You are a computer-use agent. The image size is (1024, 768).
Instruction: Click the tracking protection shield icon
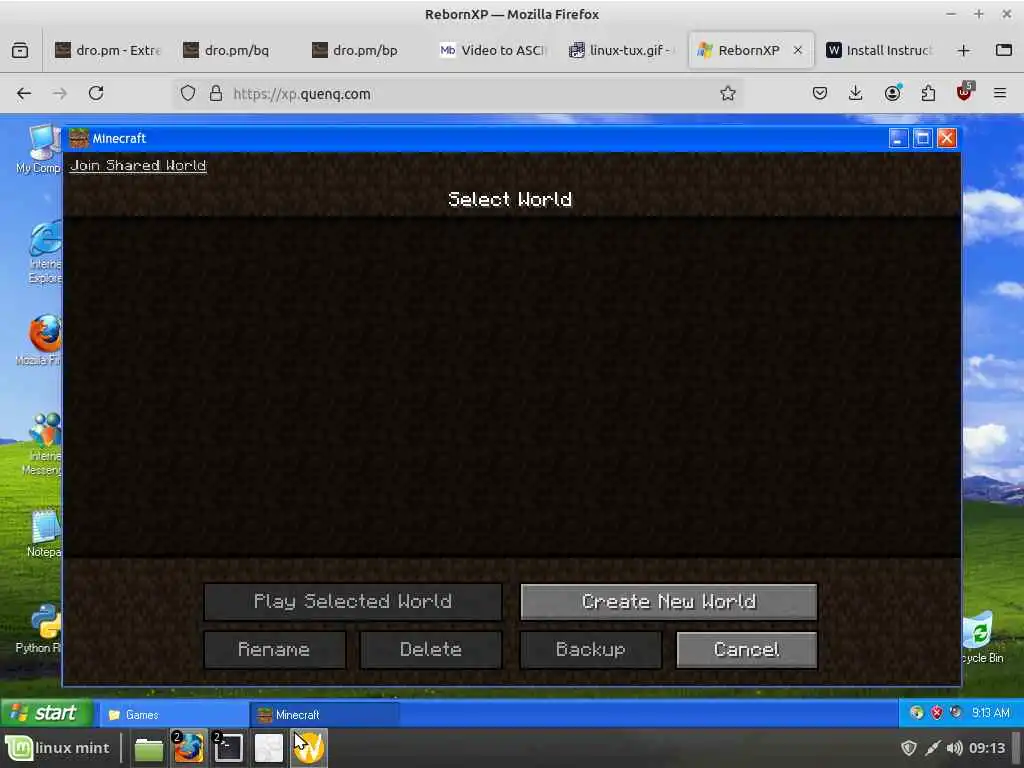click(x=188, y=93)
